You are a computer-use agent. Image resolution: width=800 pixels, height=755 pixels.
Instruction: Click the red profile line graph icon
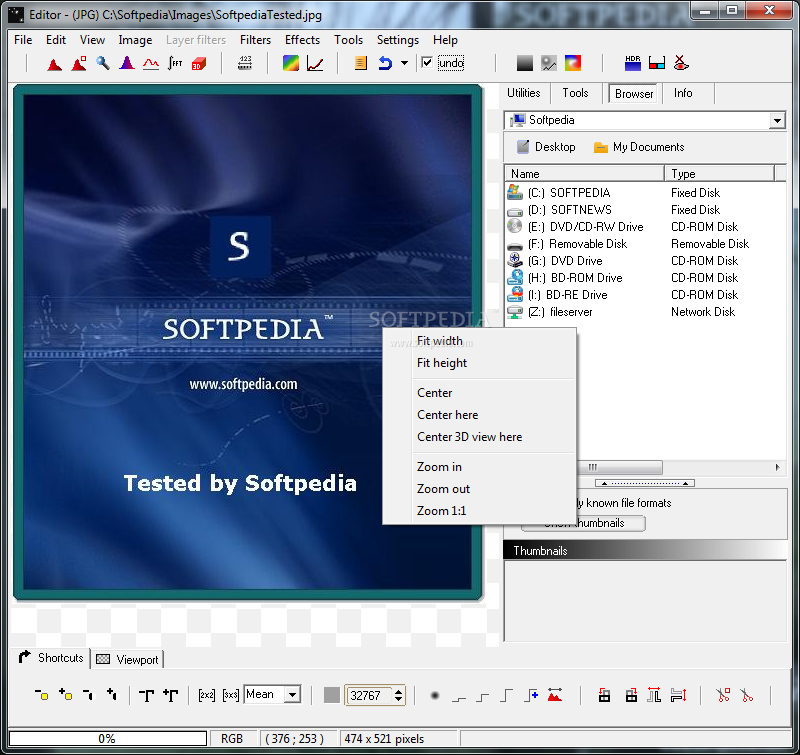tap(151, 64)
